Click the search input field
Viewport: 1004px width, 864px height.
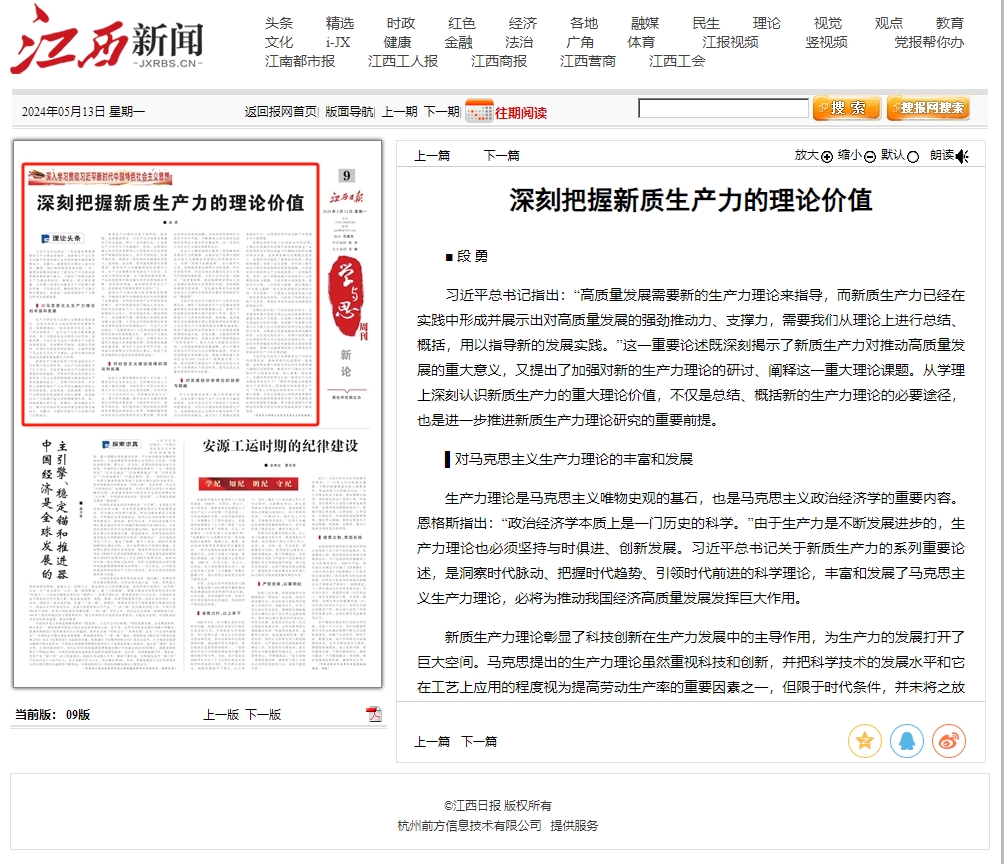pos(723,108)
